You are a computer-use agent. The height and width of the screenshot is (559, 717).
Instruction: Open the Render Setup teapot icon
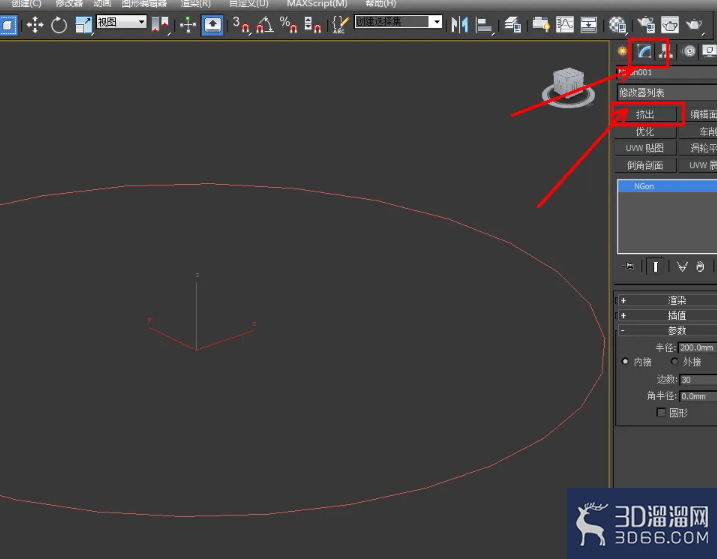click(646, 25)
